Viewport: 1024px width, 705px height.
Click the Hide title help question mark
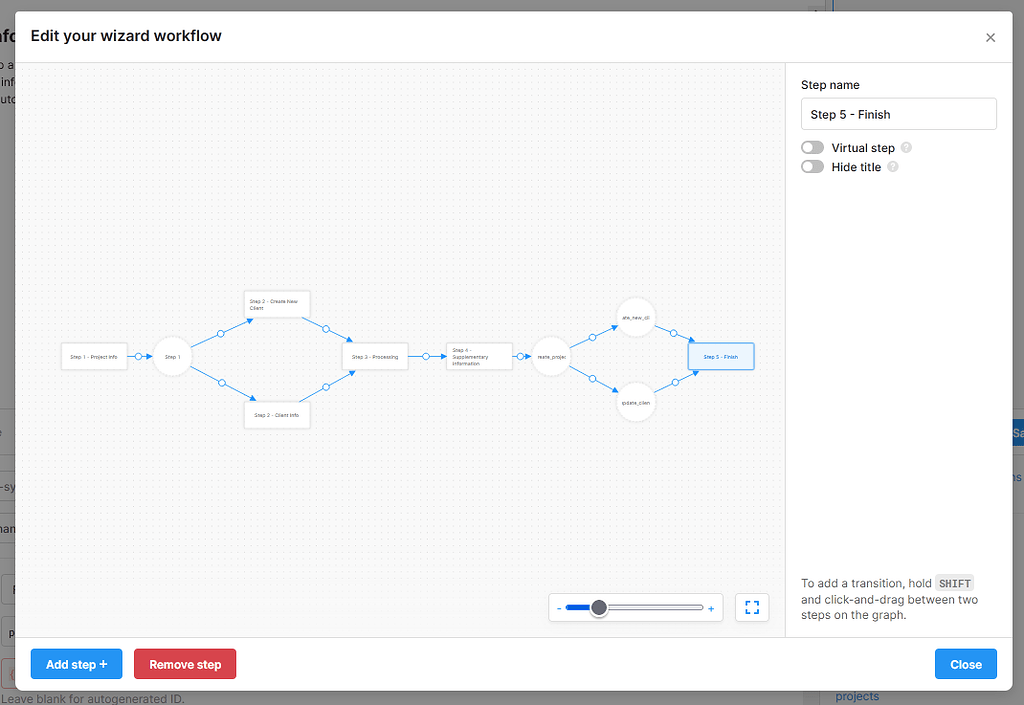pyautogui.click(x=893, y=167)
